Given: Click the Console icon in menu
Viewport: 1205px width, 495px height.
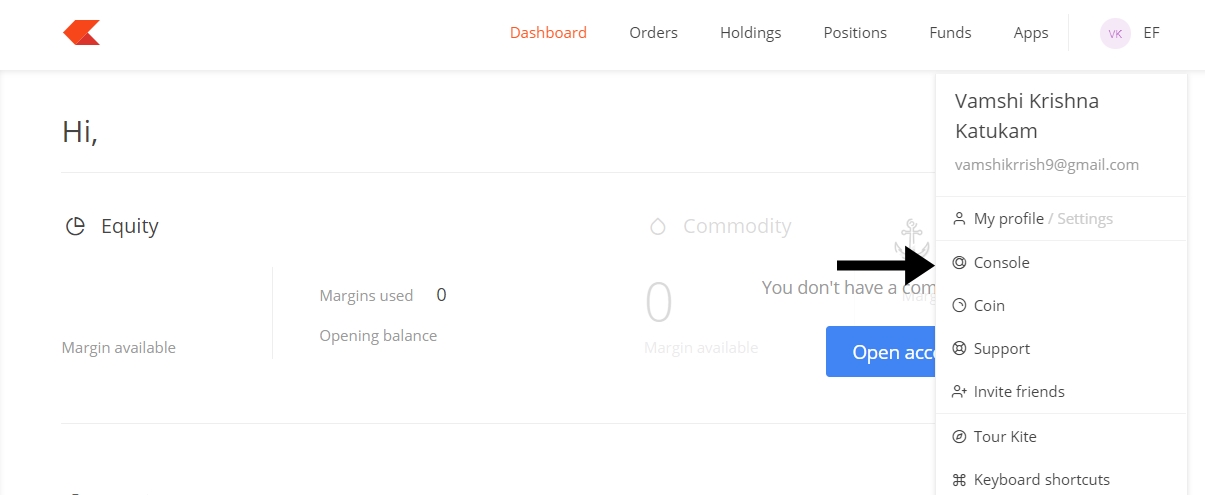Looking at the screenshot, I should [959, 263].
